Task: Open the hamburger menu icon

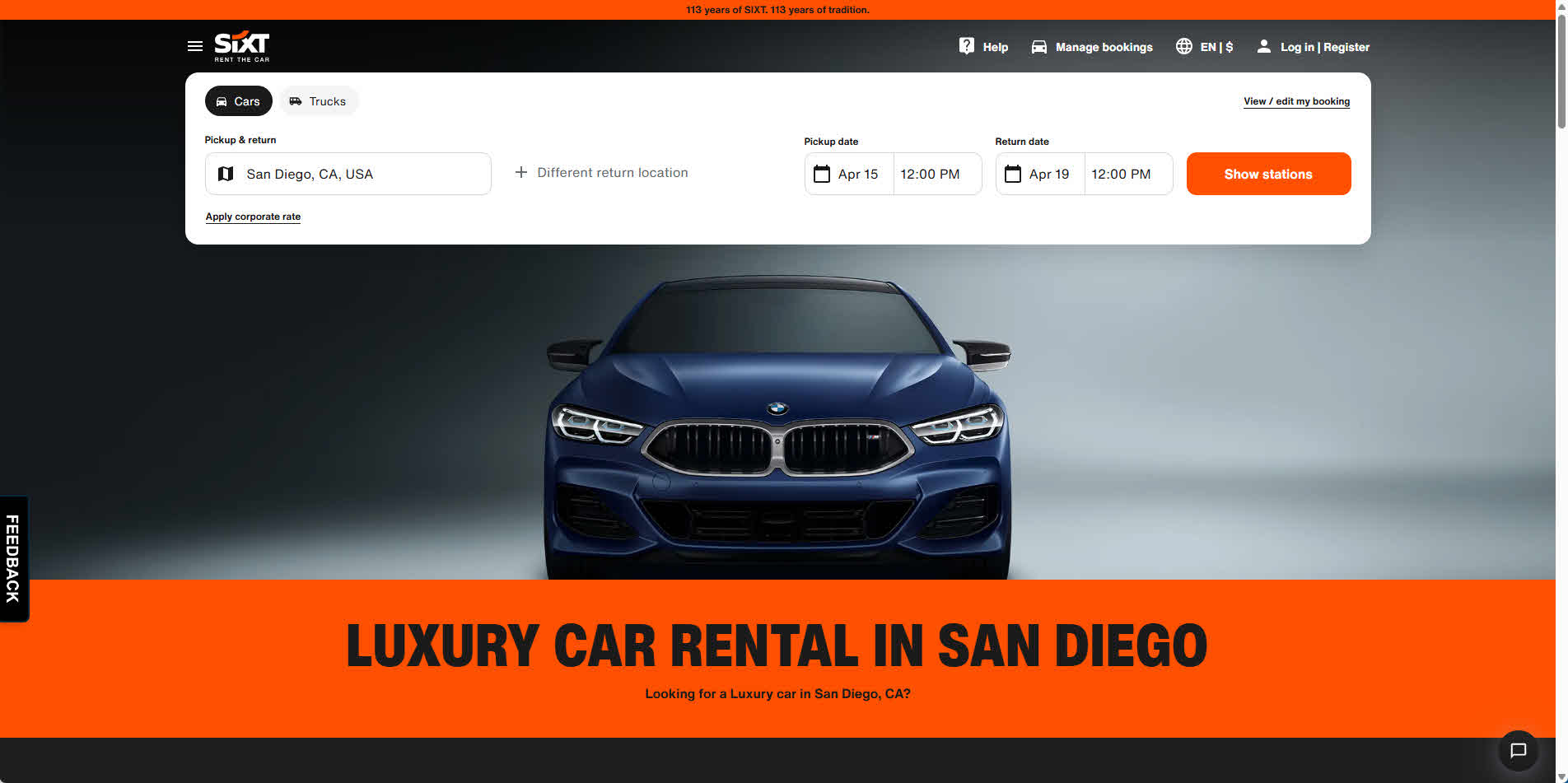Action: [195, 46]
